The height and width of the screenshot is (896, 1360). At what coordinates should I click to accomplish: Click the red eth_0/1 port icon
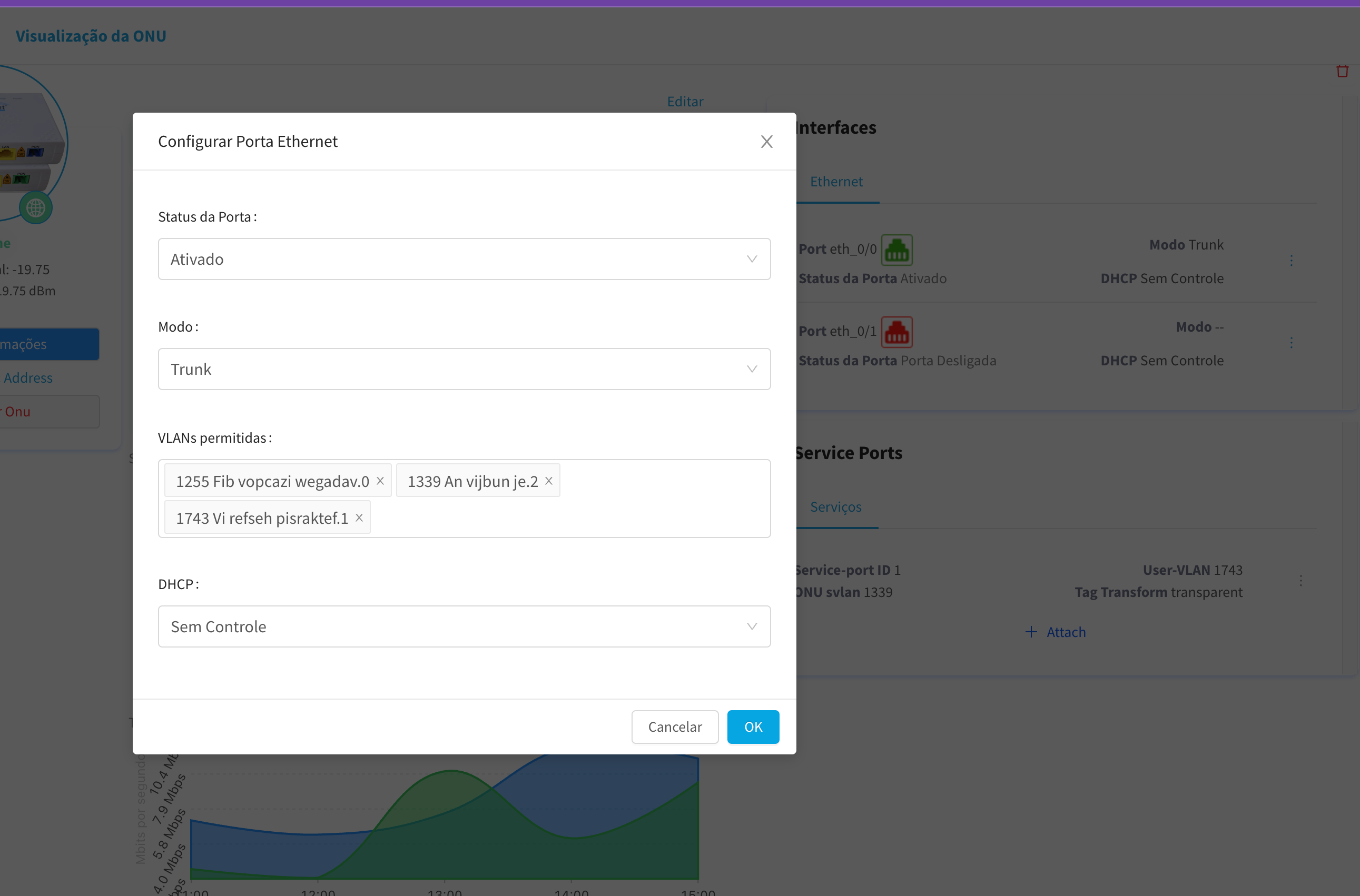[x=896, y=332]
